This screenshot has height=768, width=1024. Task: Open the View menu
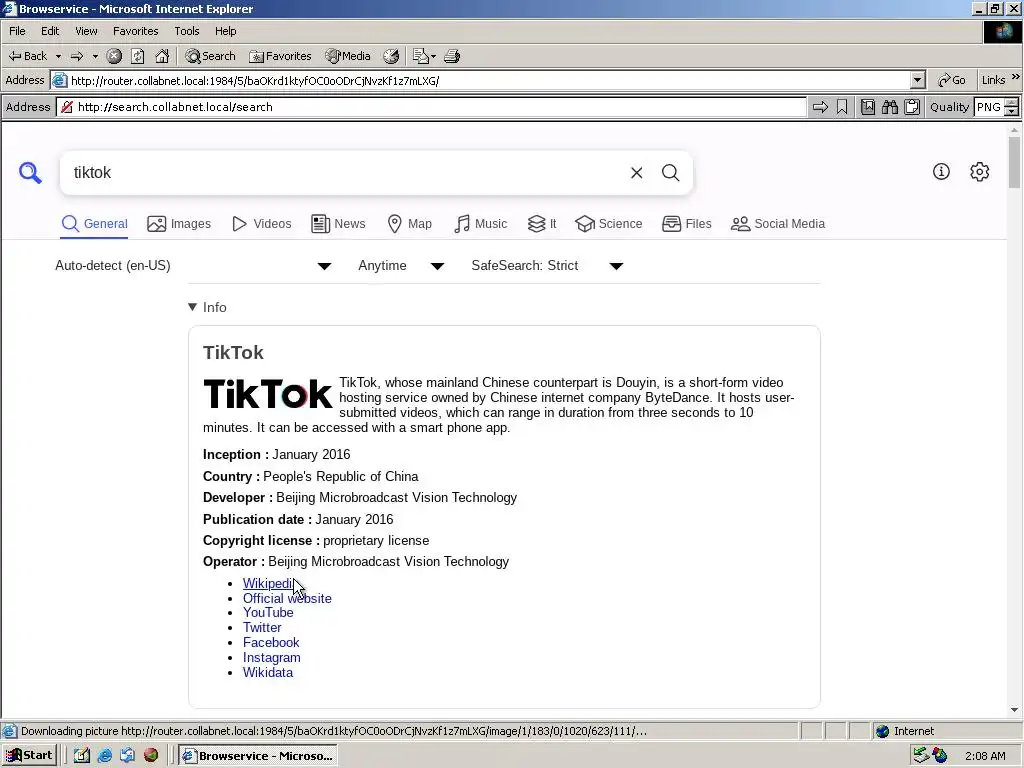coord(86,31)
